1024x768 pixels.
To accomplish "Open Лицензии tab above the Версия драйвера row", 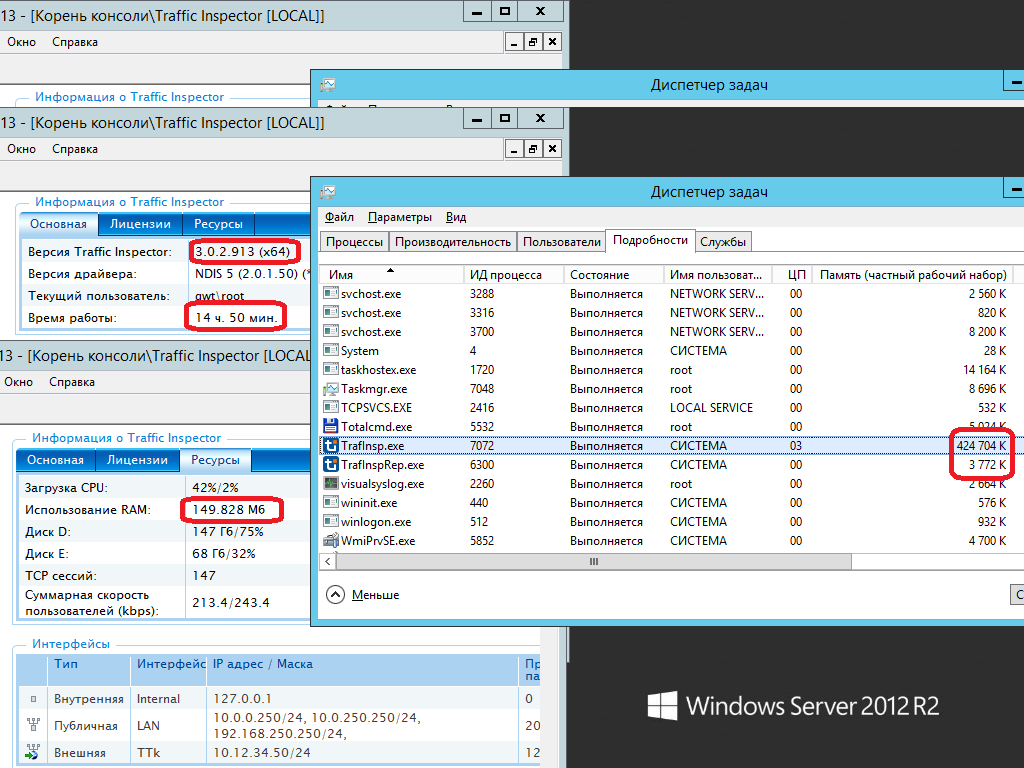I will click(140, 224).
